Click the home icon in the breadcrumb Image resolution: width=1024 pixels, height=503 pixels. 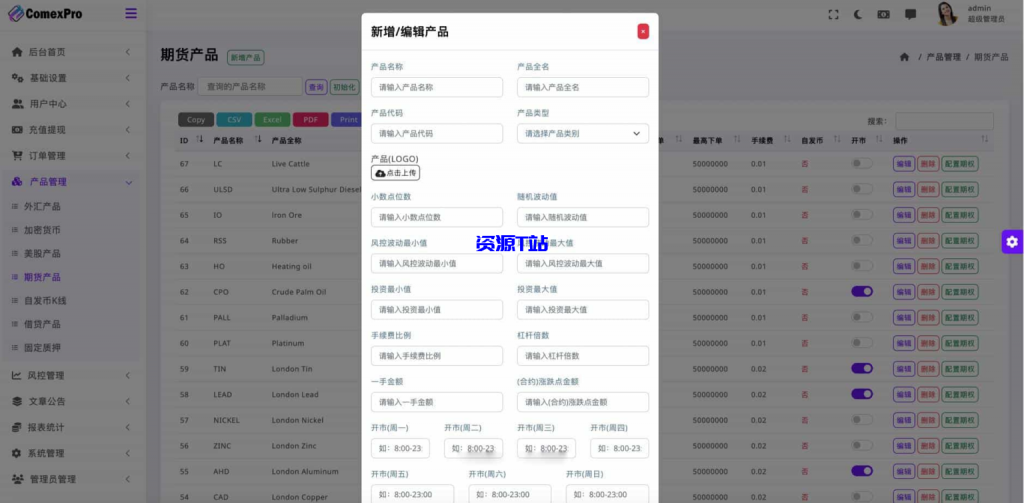point(904,57)
